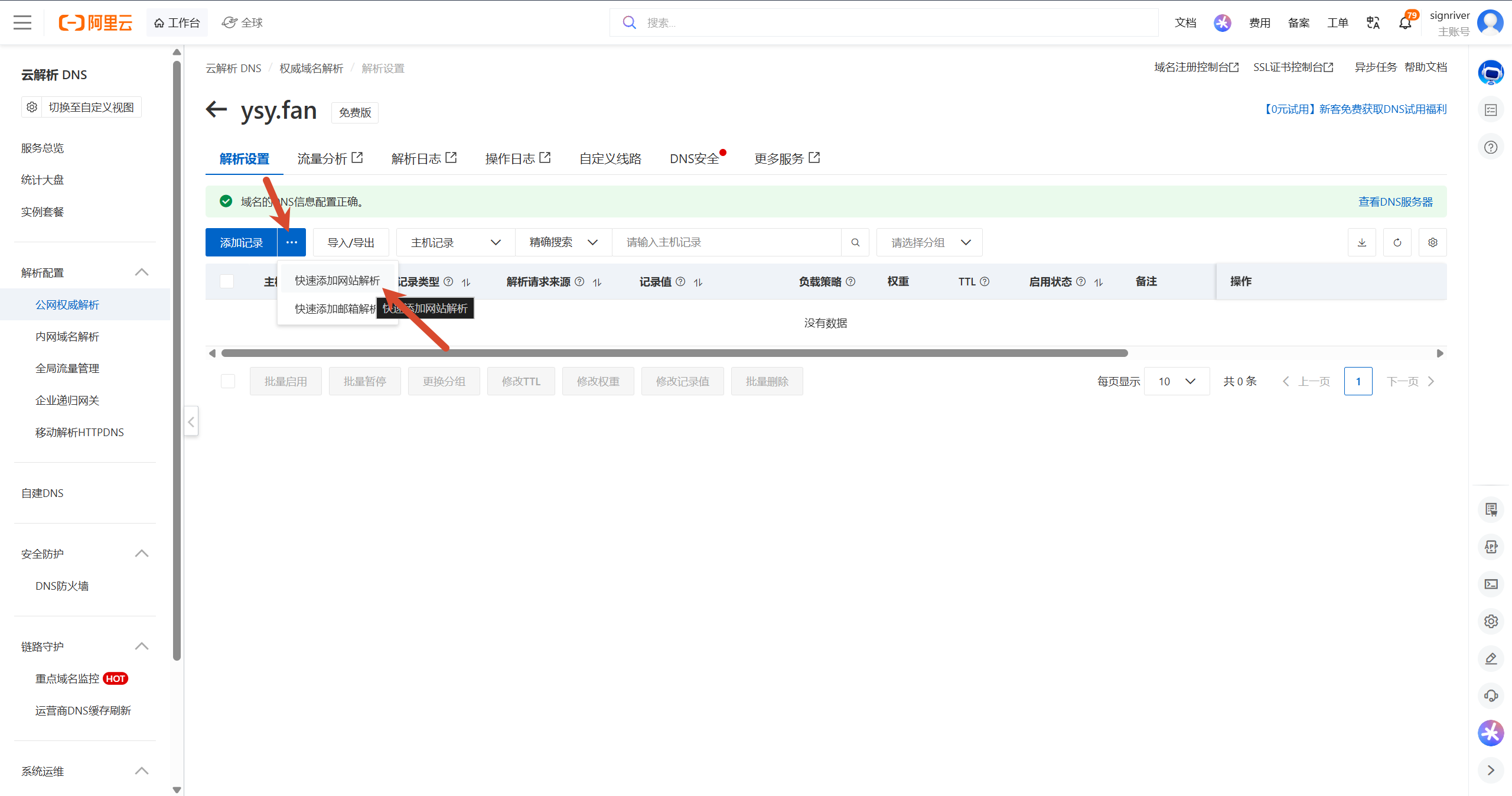The image size is (1512, 796).
Task: Open 重点域名监控 in sidebar
Action: click(x=67, y=678)
